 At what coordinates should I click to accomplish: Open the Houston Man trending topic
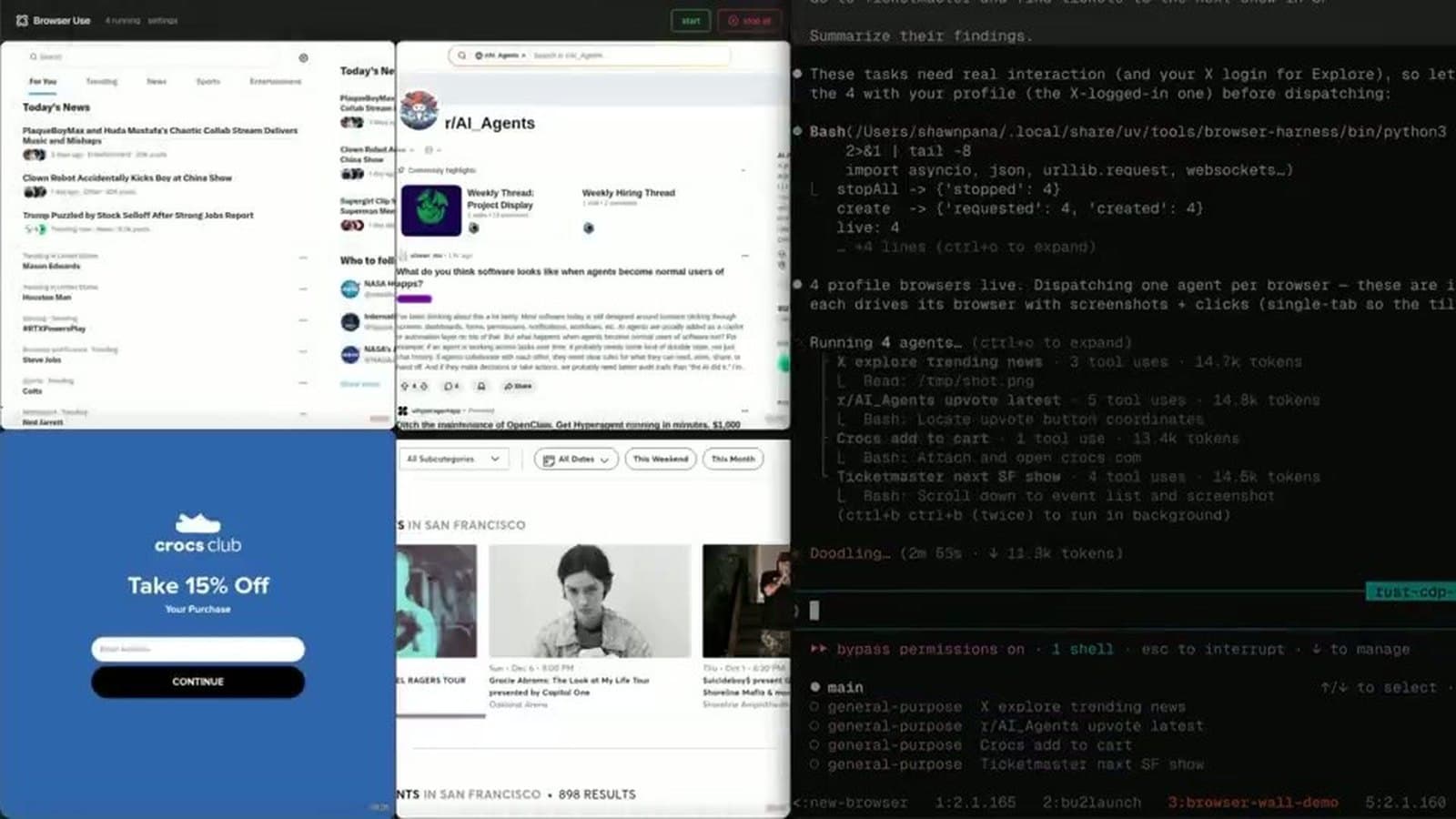[x=46, y=297]
